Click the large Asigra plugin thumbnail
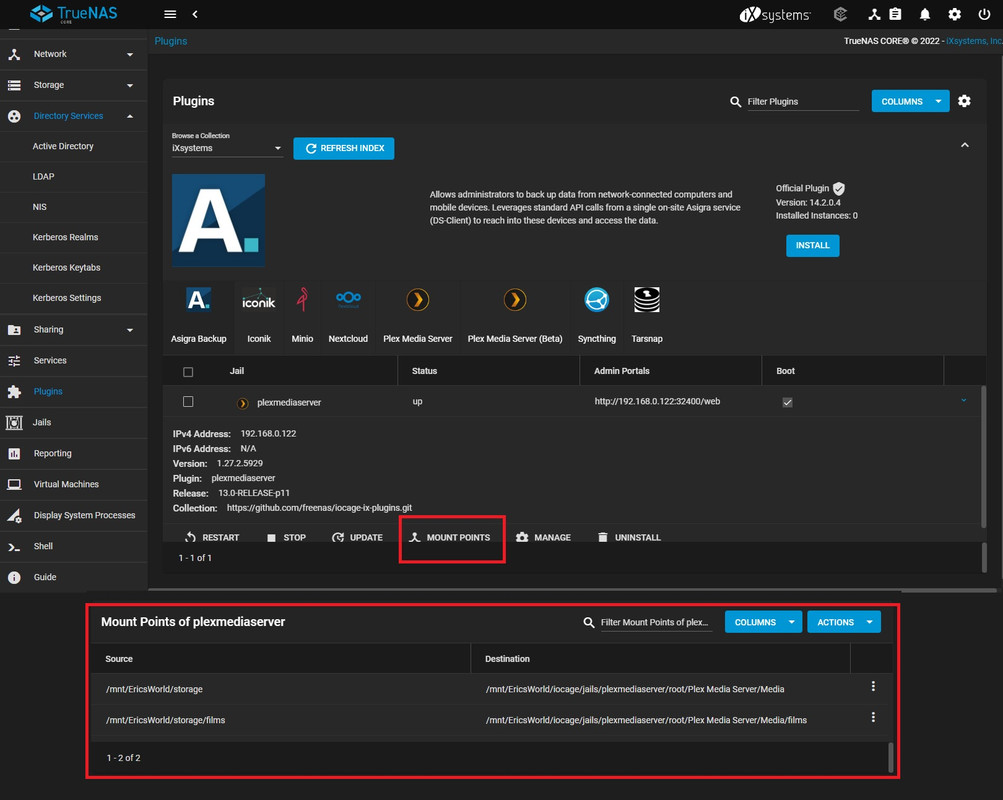The height and width of the screenshot is (800, 1003). pos(218,220)
